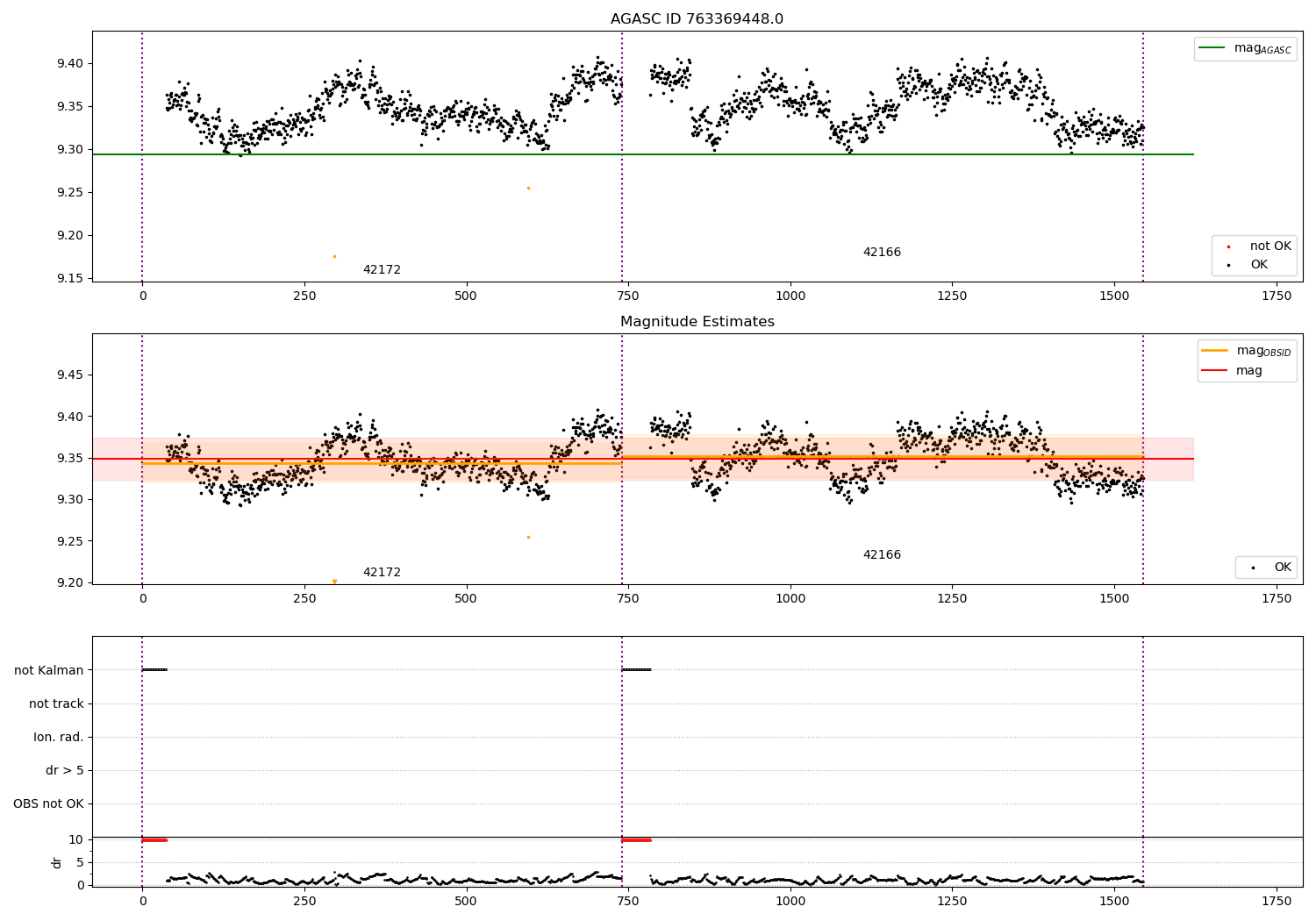Click the 'OBS not OK' row label
Image resolution: width=1316 pixels, height=921 pixels.
click(48, 803)
